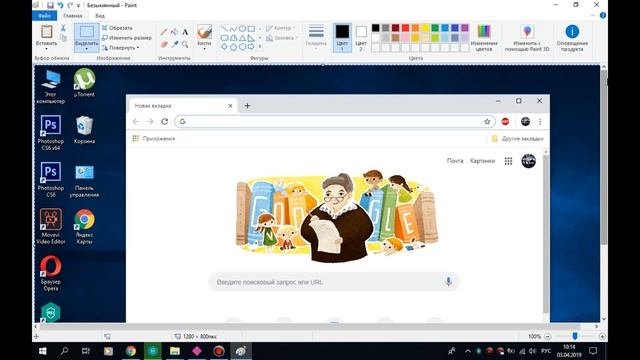Activate Color 2 background selector

[361, 37]
